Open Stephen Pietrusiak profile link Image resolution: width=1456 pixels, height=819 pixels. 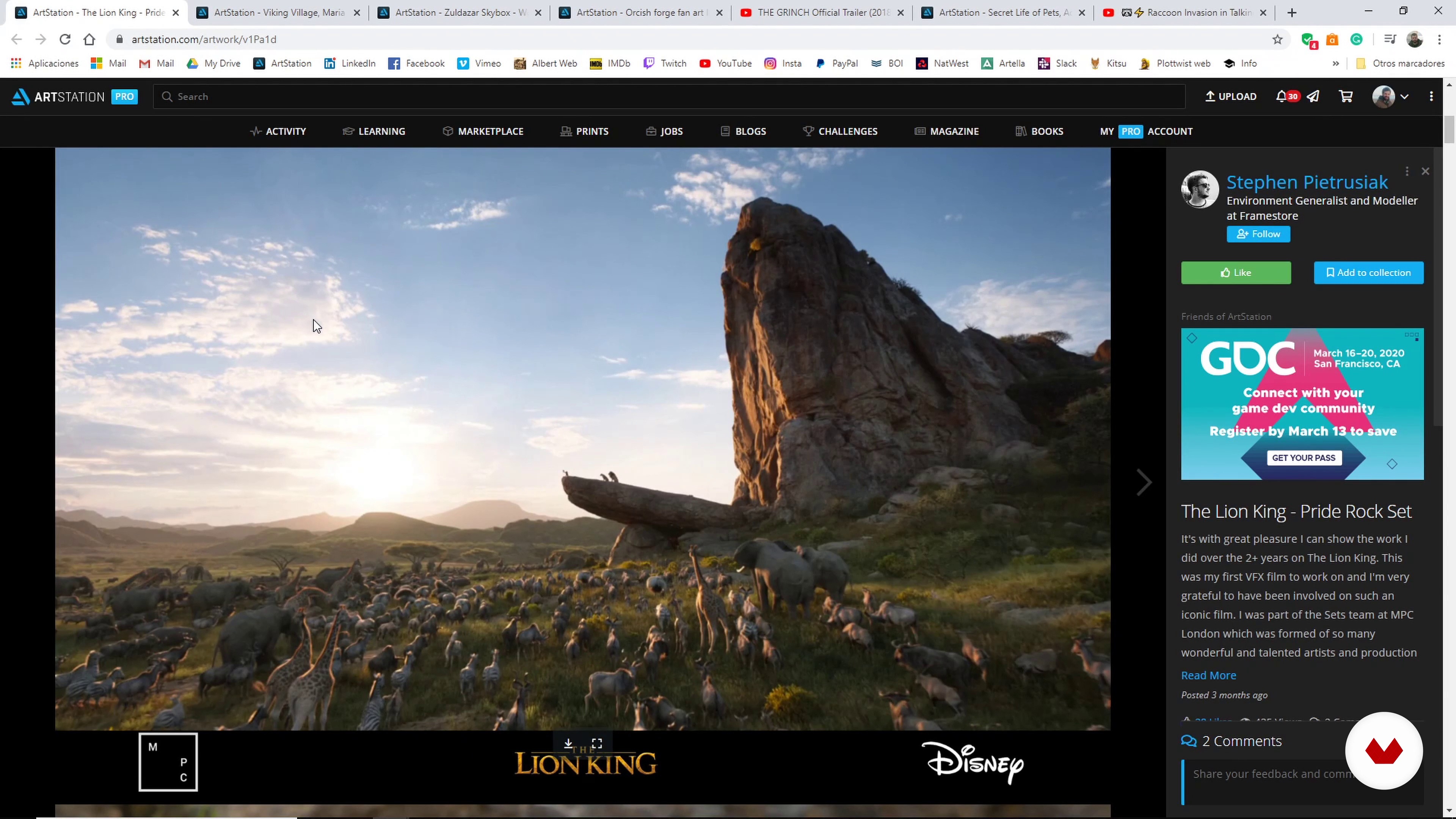[1307, 182]
